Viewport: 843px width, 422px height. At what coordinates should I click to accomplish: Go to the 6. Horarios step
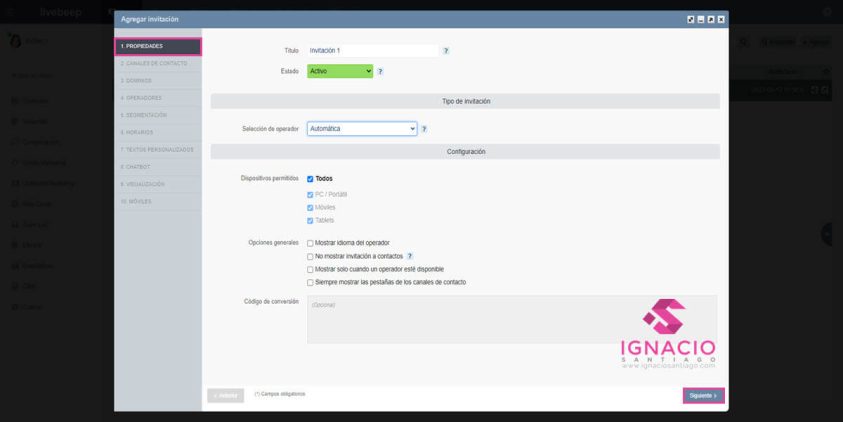click(x=158, y=132)
